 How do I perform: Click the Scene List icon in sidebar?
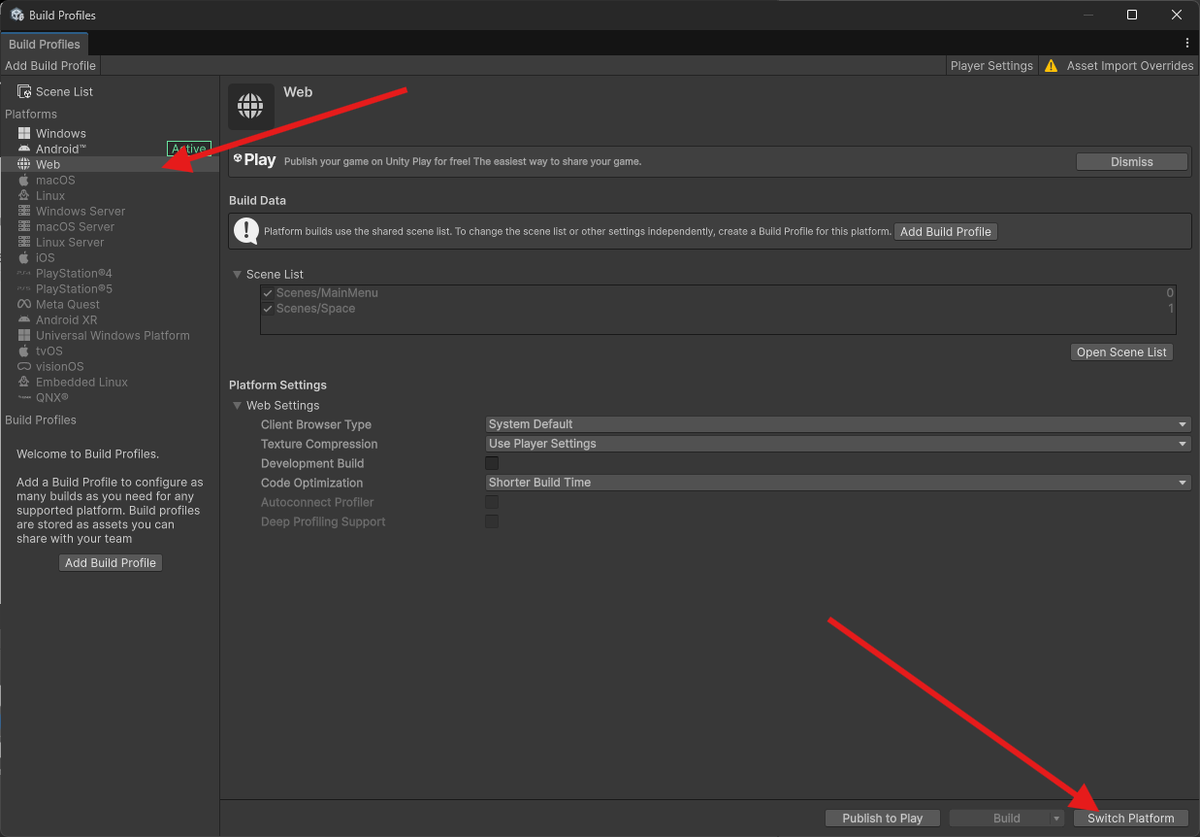tap(24, 91)
